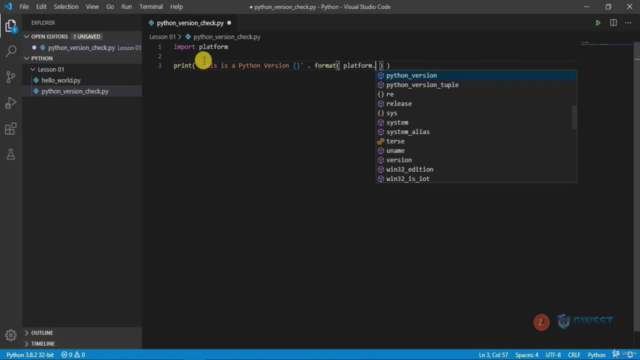Choose python_version_tuple suggestion
Image resolution: width=640 pixels, height=360 pixels.
(476, 85)
